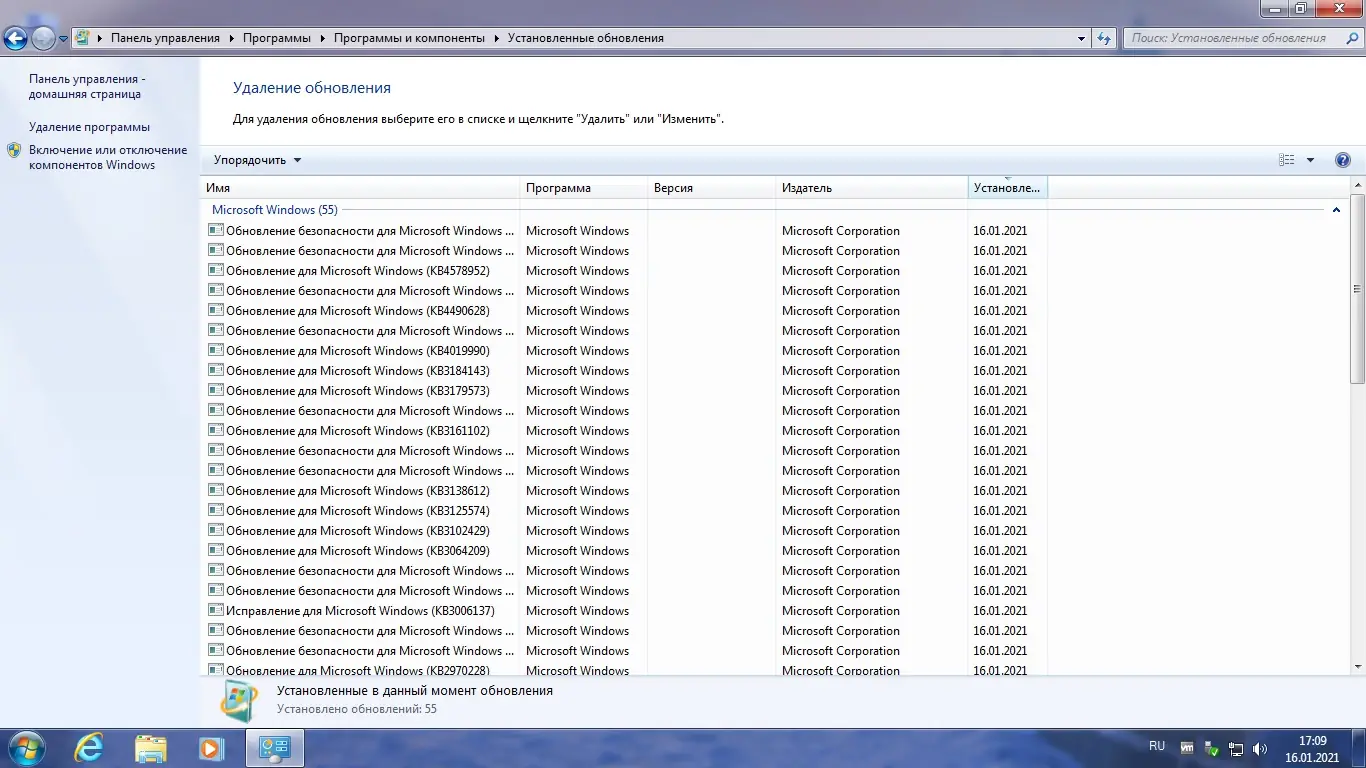
Task: Click the Панель управления breadcrumb
Action: point(165,38)
